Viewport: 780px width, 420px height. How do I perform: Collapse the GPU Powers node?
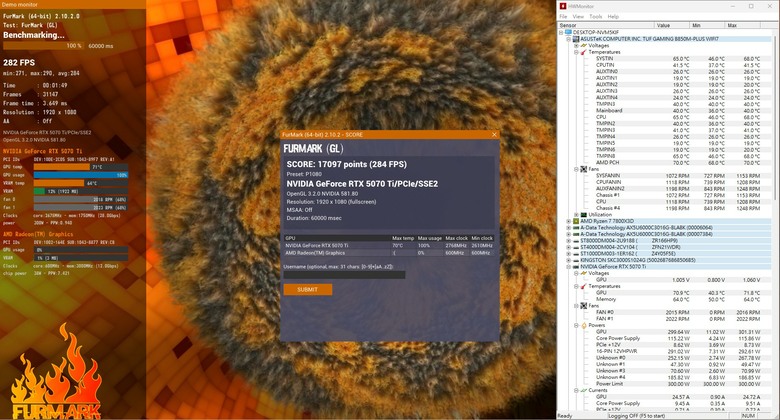(x=576, y=325)
